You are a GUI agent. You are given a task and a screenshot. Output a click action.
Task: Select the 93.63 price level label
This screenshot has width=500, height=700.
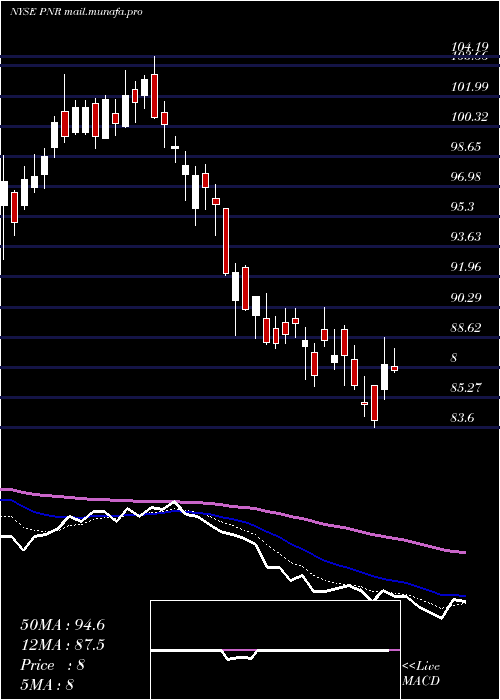[x=467, y=237]
